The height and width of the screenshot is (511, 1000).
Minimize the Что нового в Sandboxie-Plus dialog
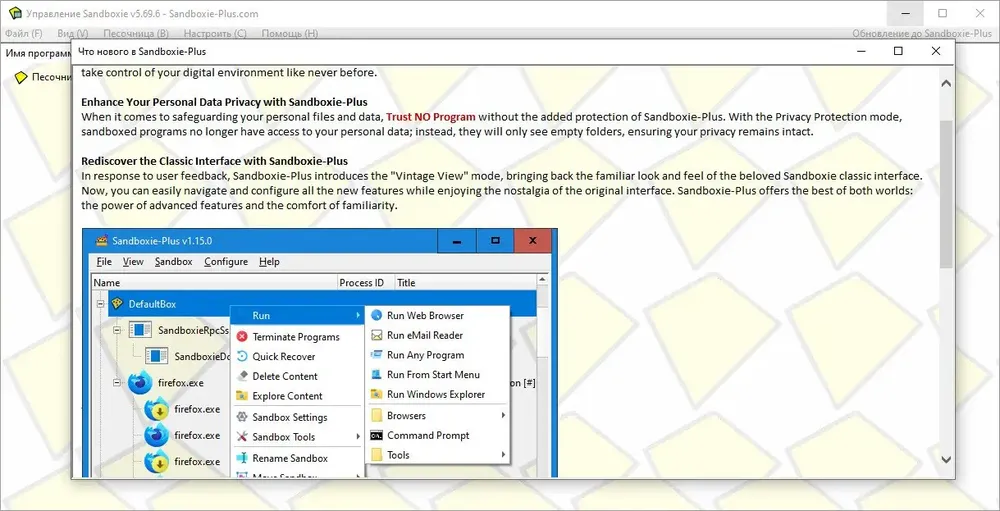[860, 51]
